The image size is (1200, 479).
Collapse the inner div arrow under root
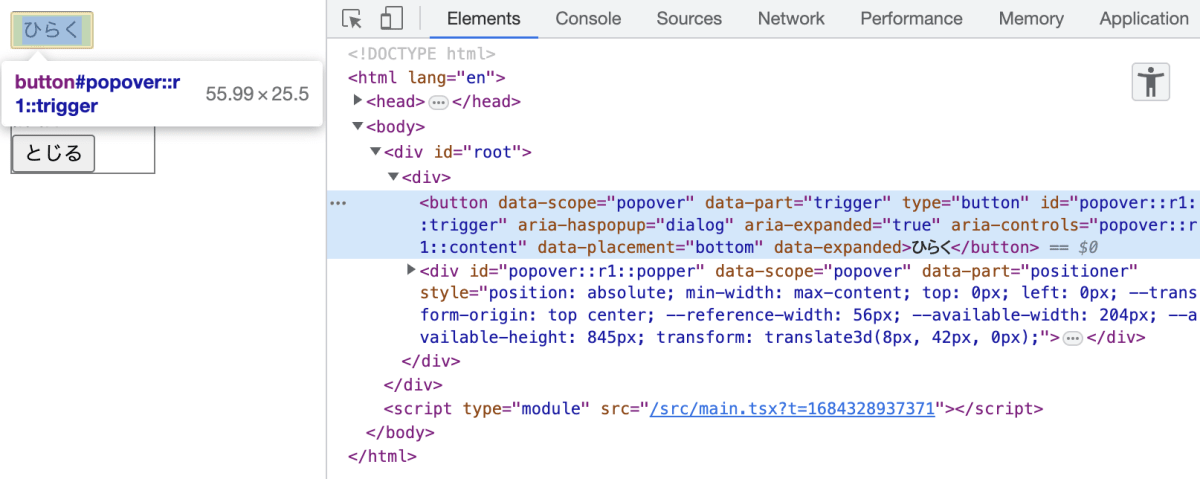[x=393, y=177]
